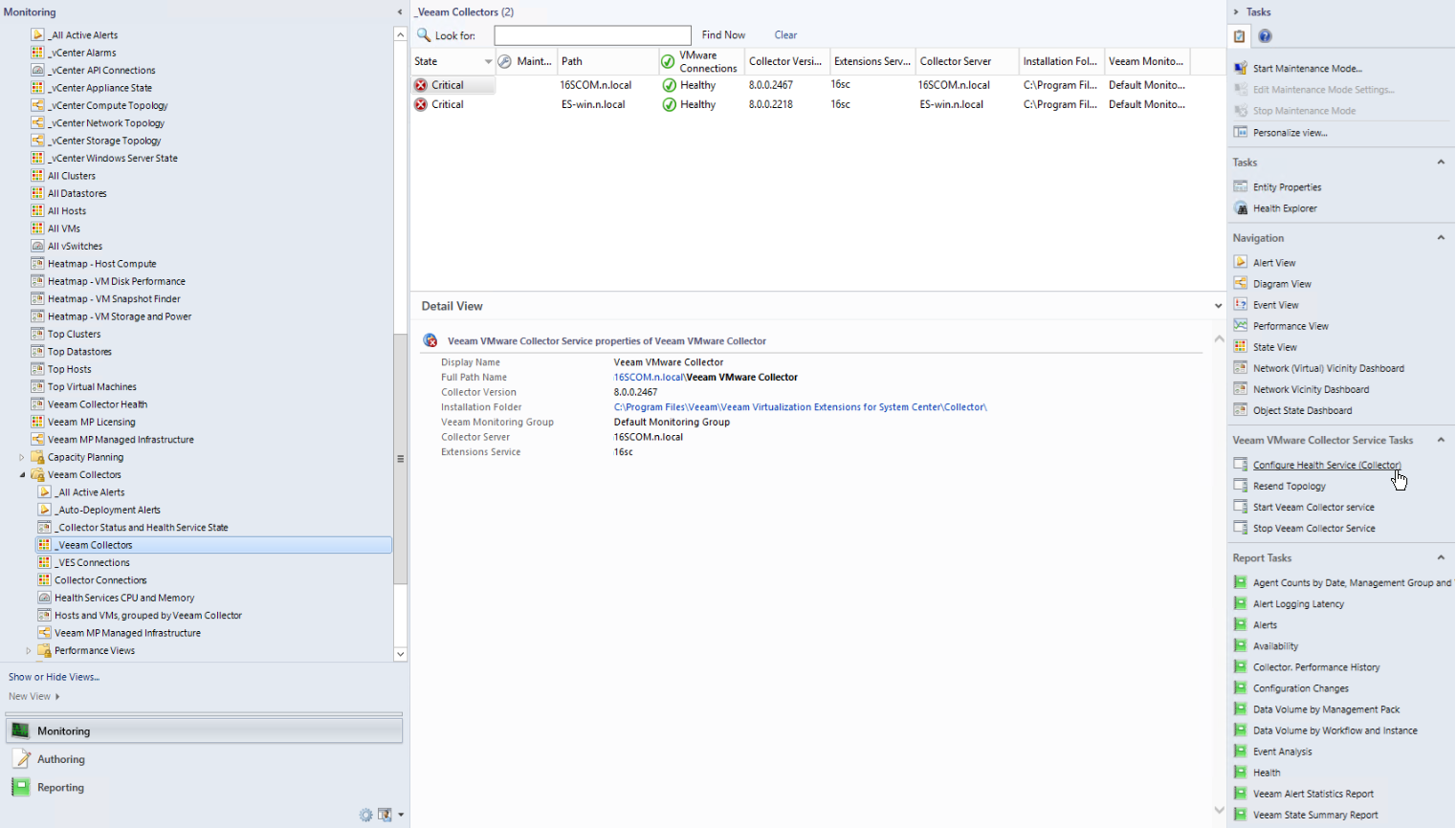This screenshot has height=828, width=1456.
Task: Click the Start Maintenance Mode icon
Action: [1241, 69]
